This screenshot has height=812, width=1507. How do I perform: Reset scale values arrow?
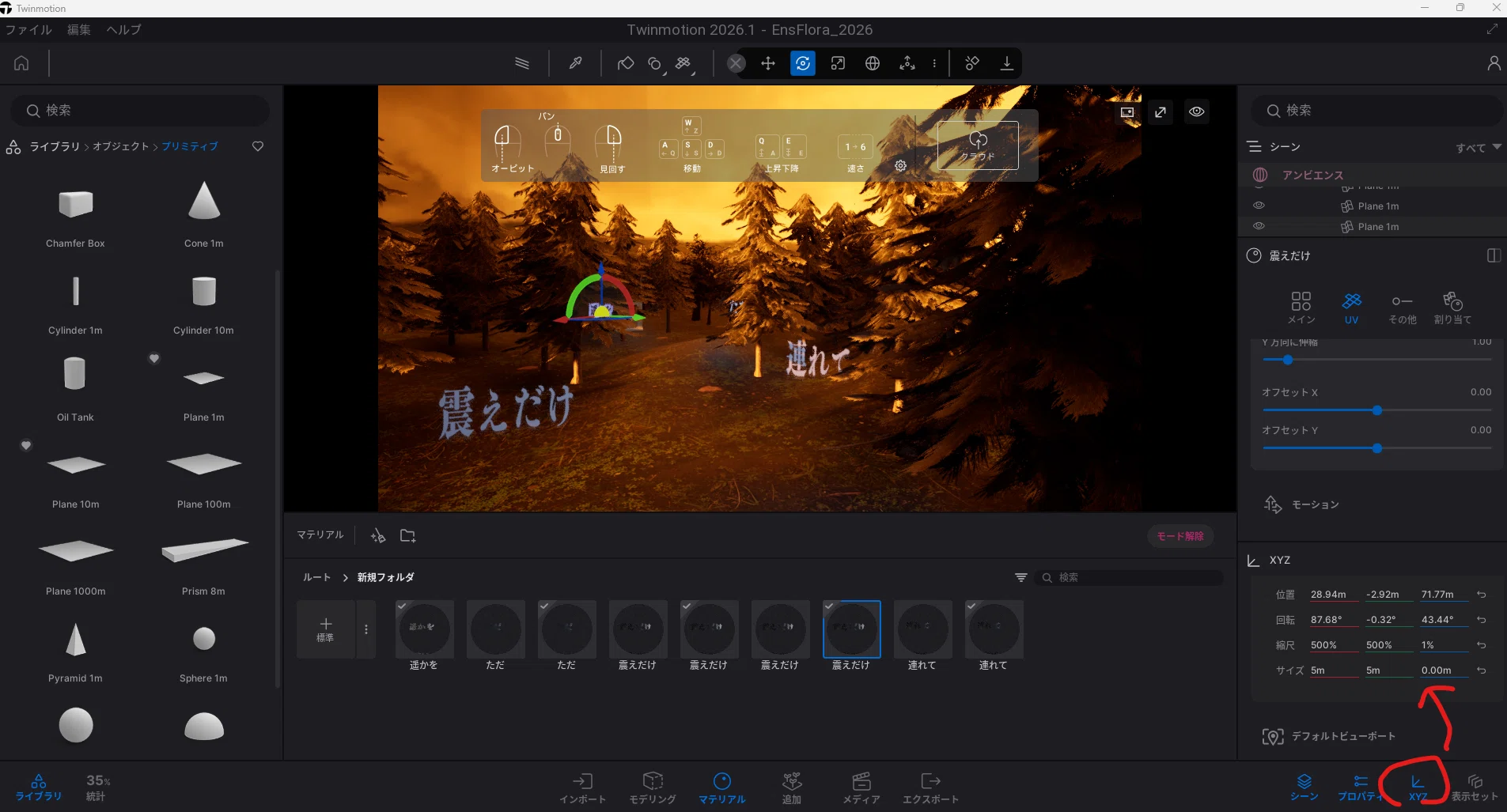point(1482,645)
